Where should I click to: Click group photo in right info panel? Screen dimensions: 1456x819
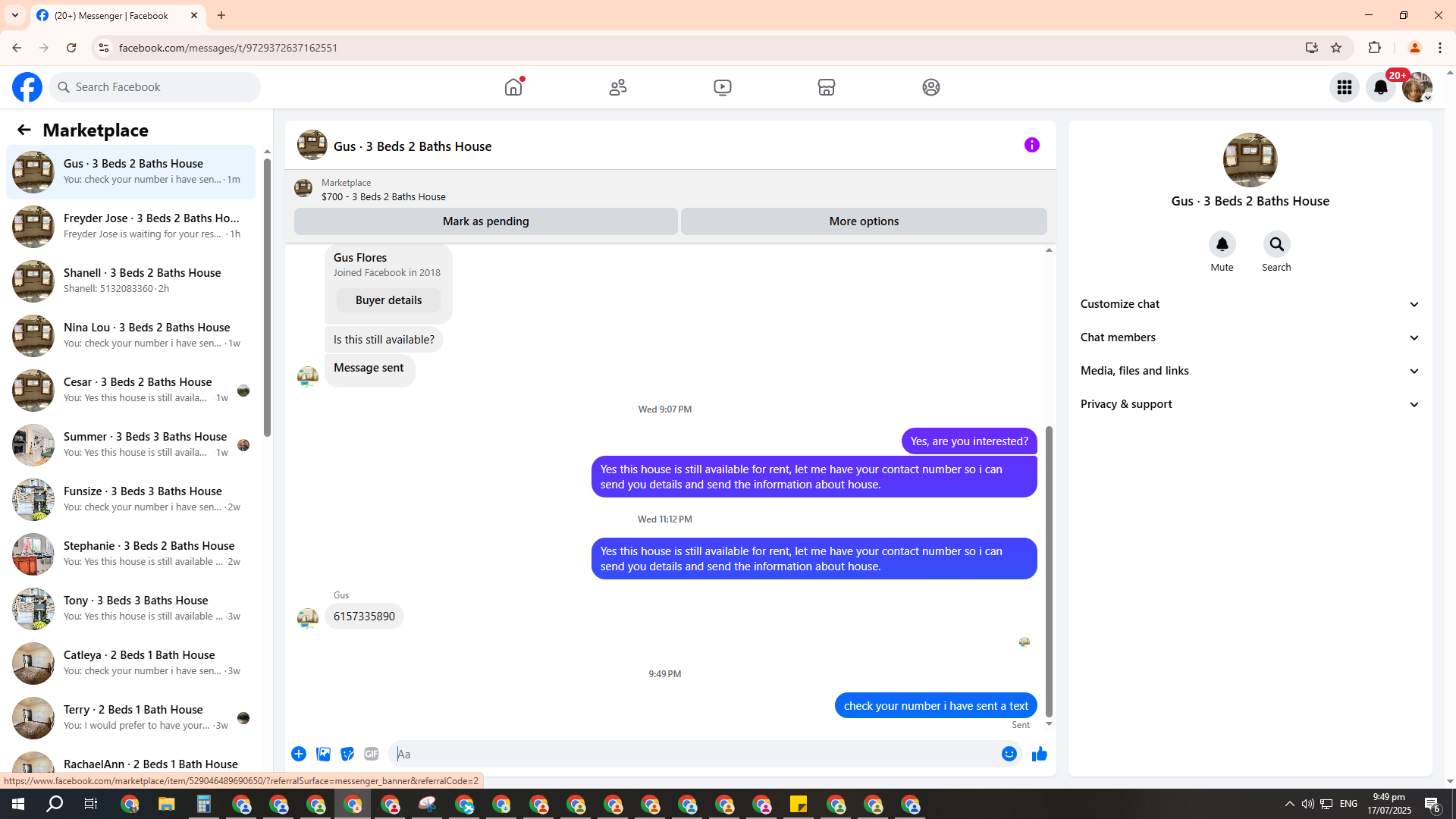[1250, 160]
